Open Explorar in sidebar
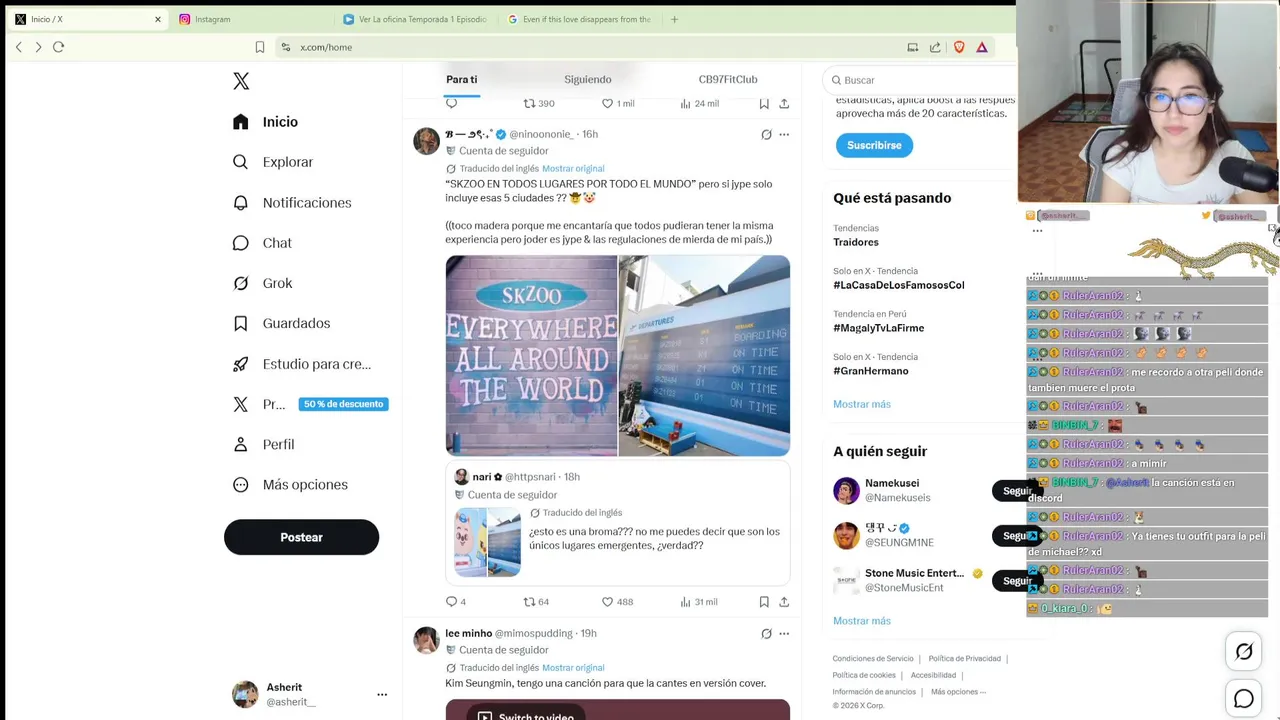 click(273, 162)
